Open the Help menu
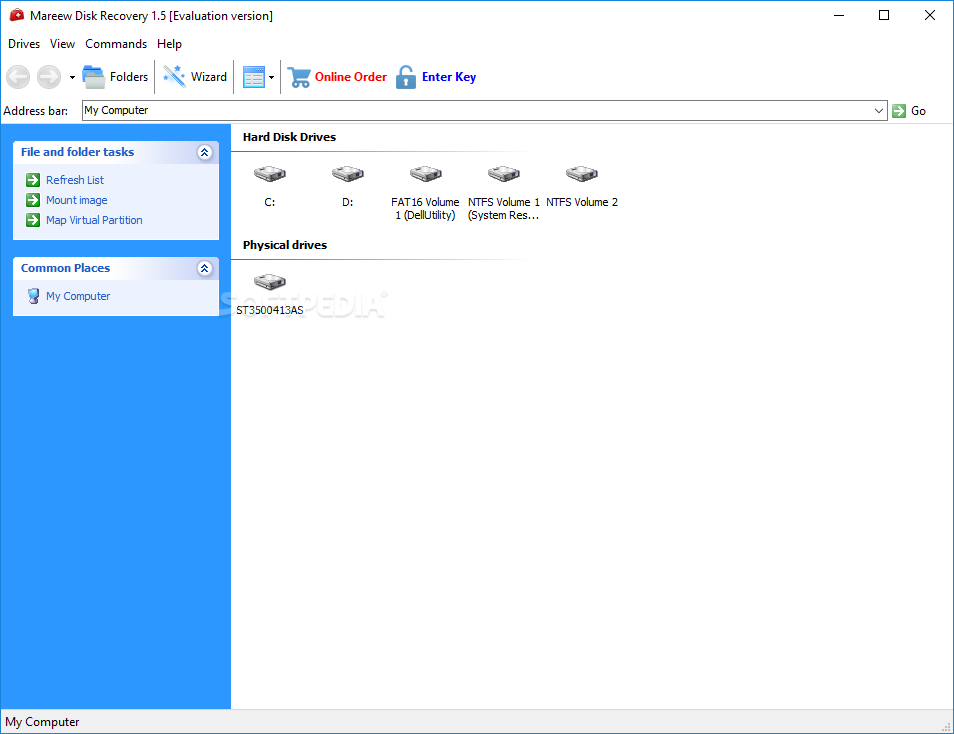The width and height of the screenshot is (954, 734). [169, 44]
